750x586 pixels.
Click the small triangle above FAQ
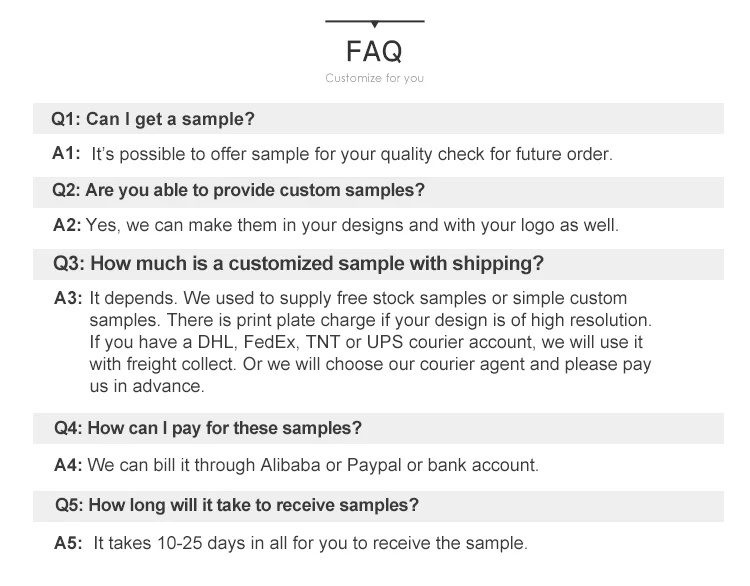(x=374, y=24)
